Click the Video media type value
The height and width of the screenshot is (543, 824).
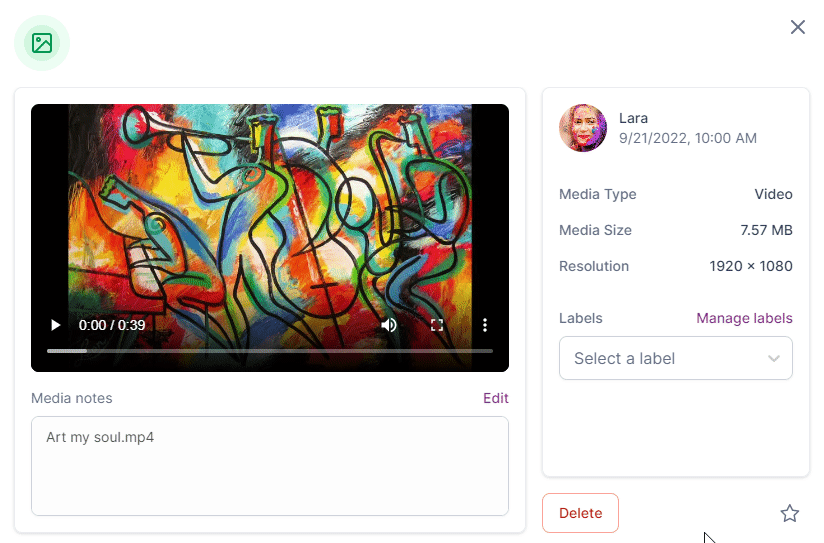[774, 194]
